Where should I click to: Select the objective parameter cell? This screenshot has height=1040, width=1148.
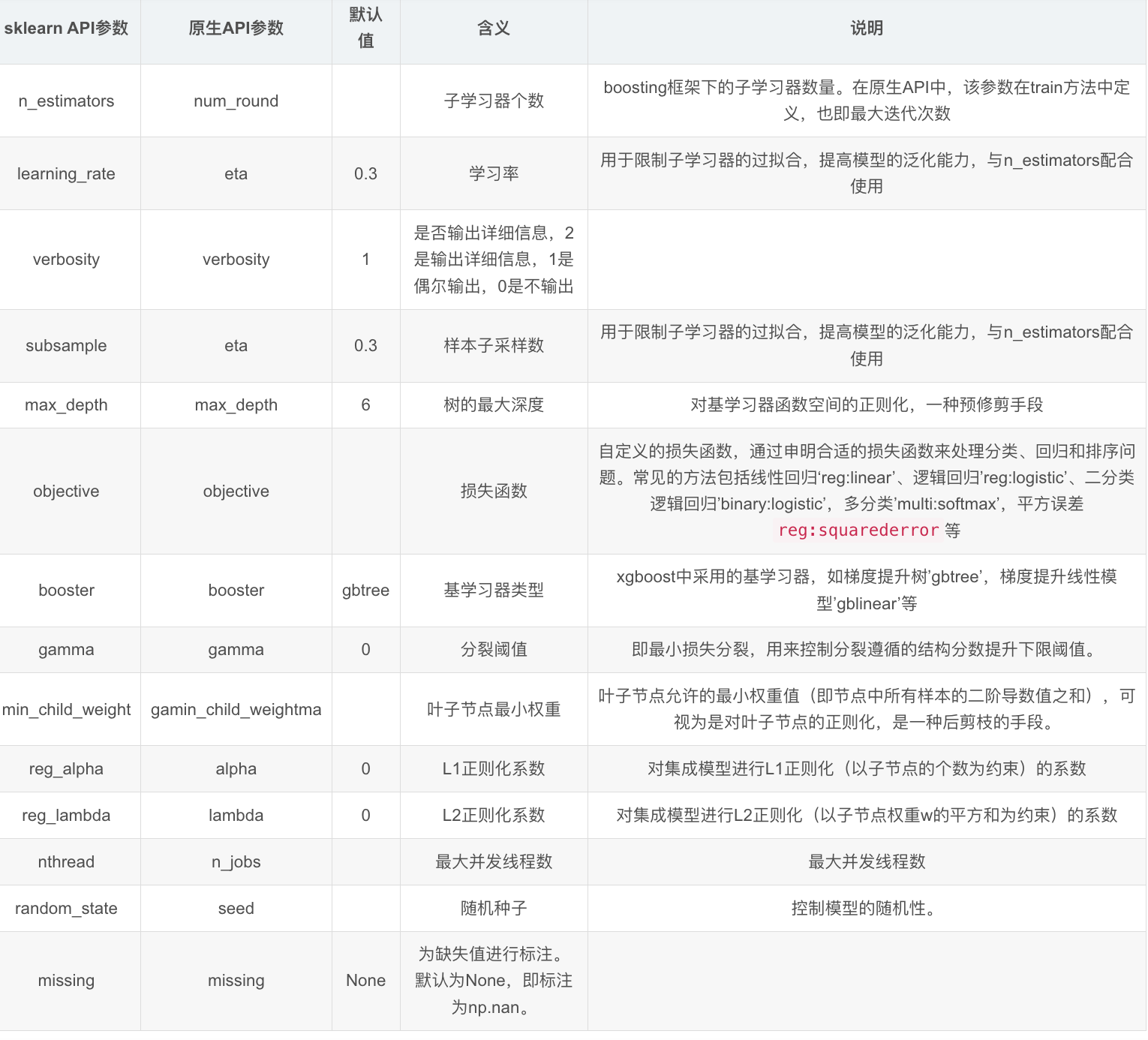[x=66, y=491]
